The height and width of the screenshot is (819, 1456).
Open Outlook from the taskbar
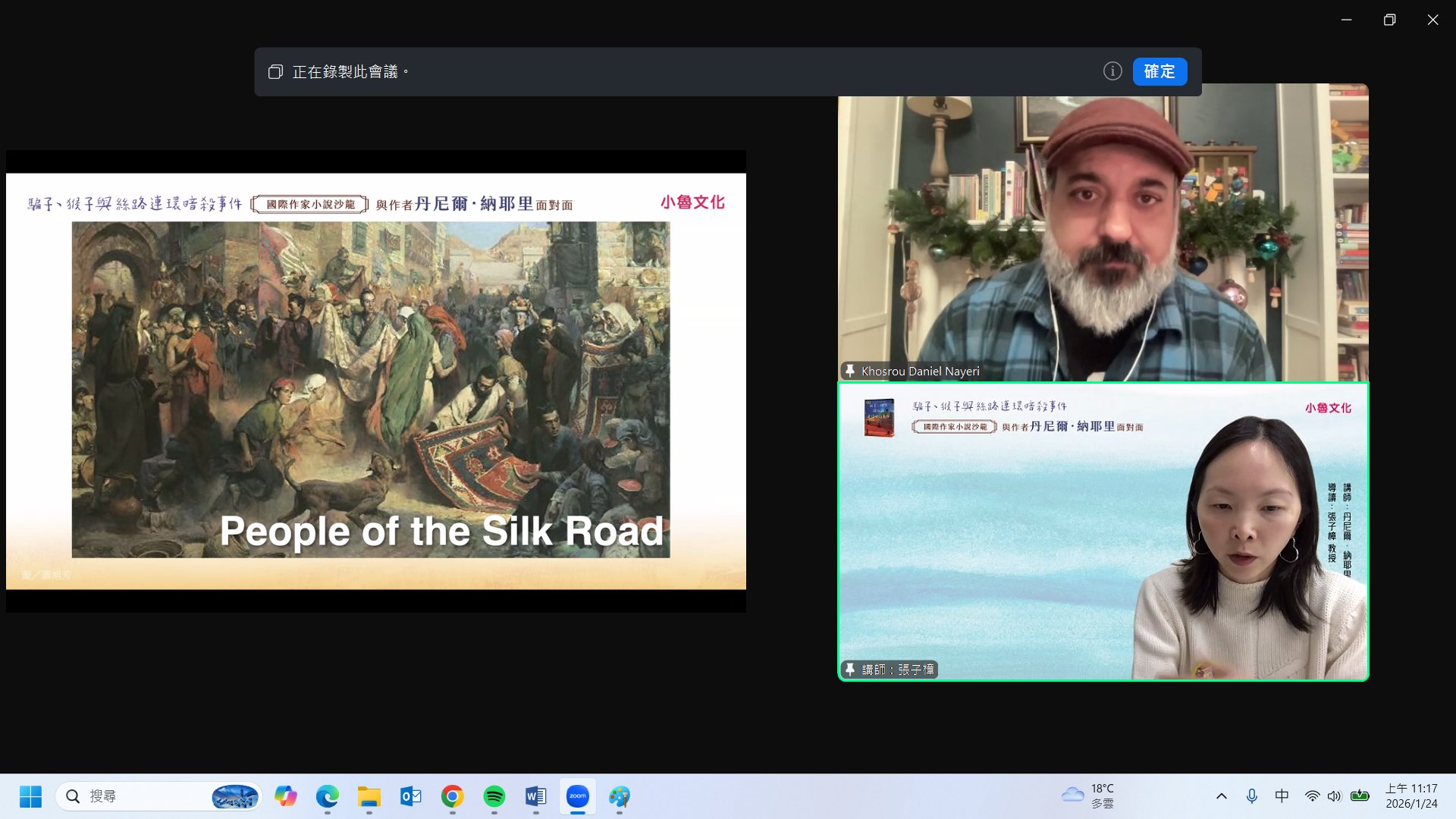pyautogui.click(x=410, y=796)
